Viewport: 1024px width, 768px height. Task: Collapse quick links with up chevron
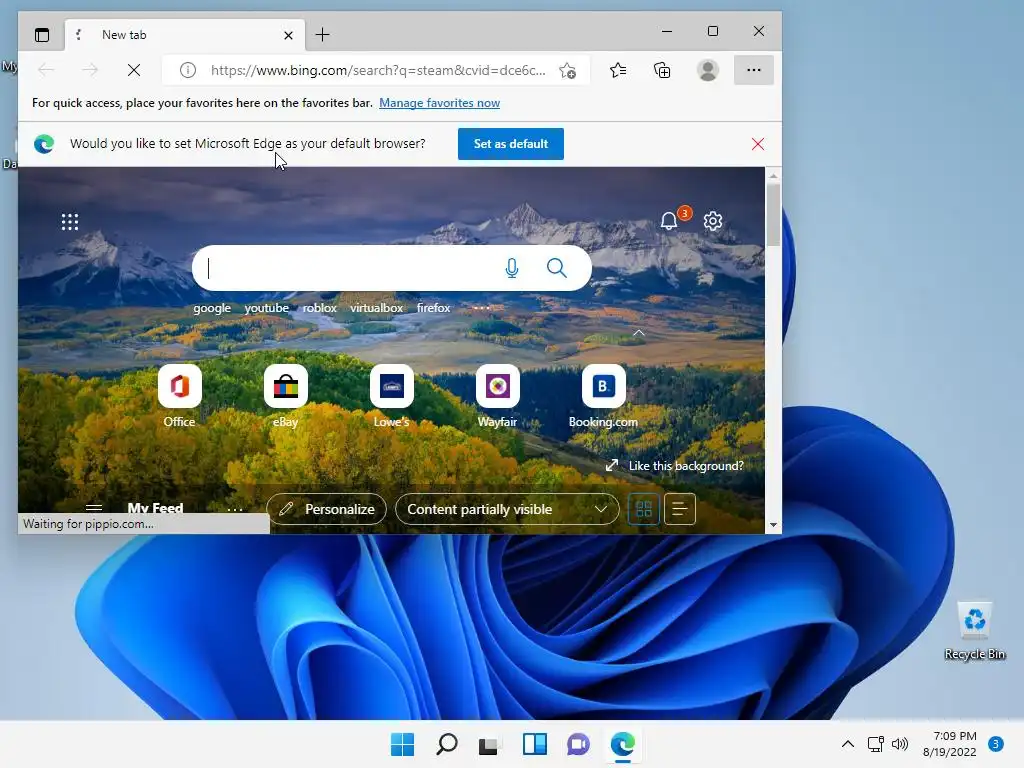pyautogui.click(x=639, y=333)
